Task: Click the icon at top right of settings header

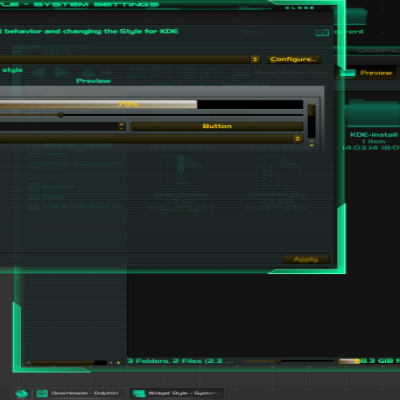Action: pyautogui.click(x=322, y=33)
